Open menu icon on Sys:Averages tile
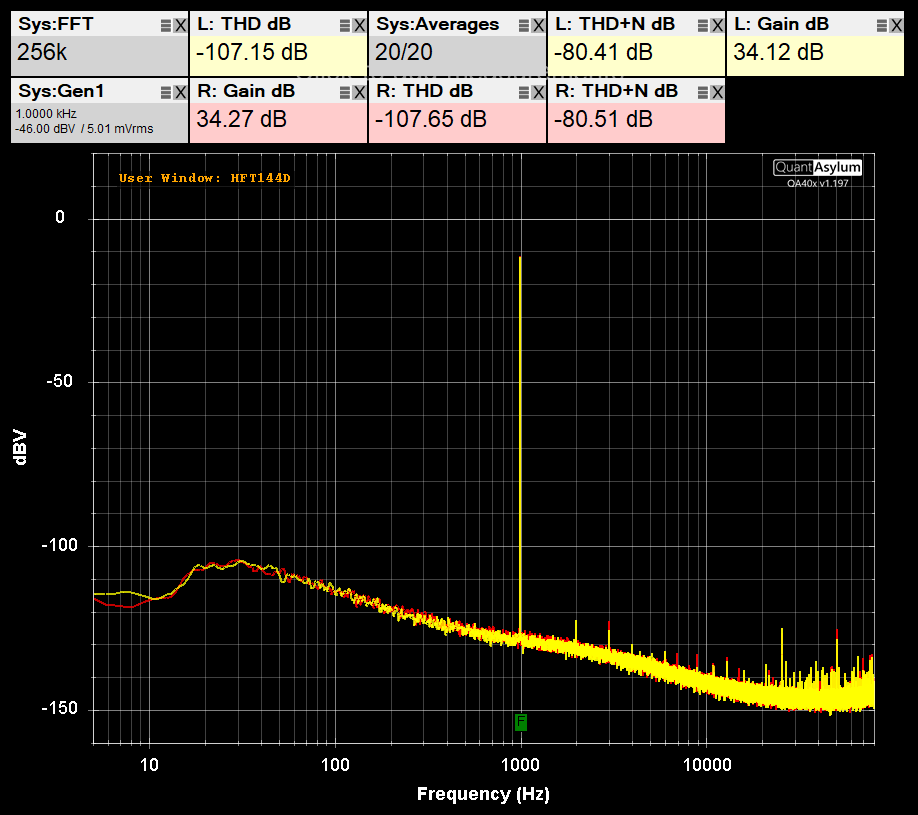 [525, 26]
